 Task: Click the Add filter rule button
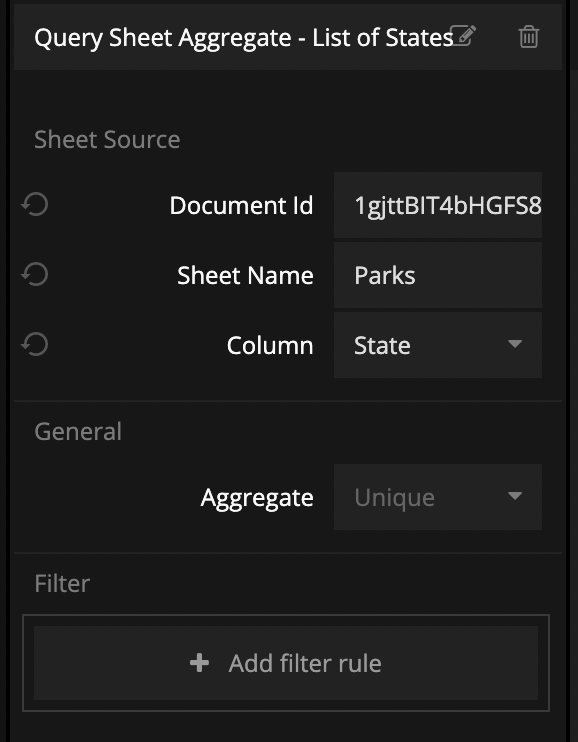(x=286, y=663)
